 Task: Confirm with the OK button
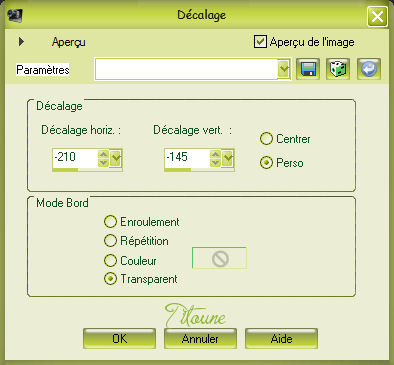(119, 339)
